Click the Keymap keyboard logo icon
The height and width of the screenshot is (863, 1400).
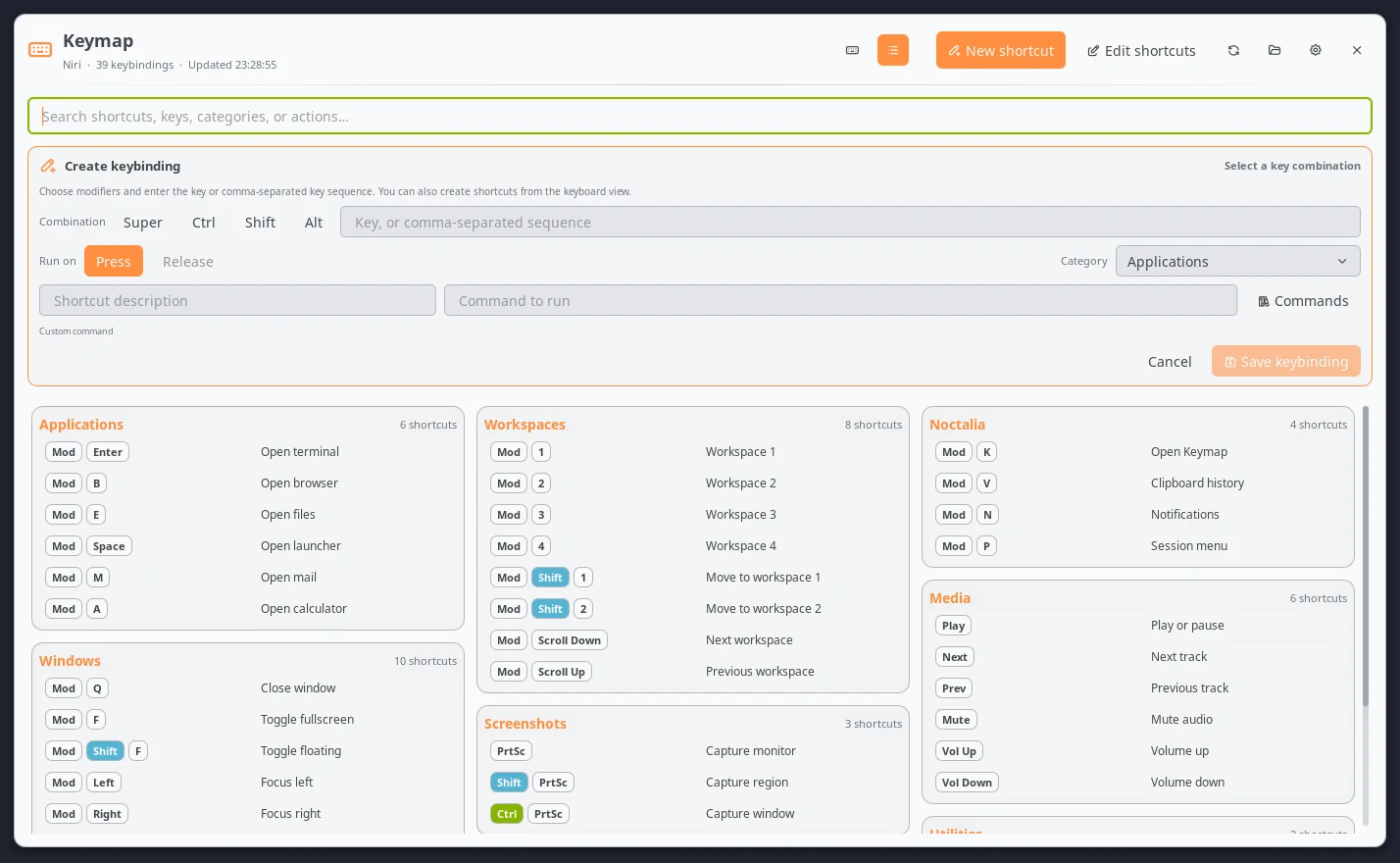(40, 50)
